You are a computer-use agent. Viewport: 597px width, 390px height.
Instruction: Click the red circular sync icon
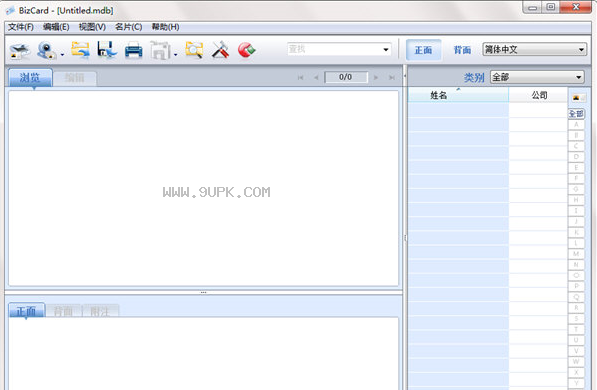[x=246, y=50]
